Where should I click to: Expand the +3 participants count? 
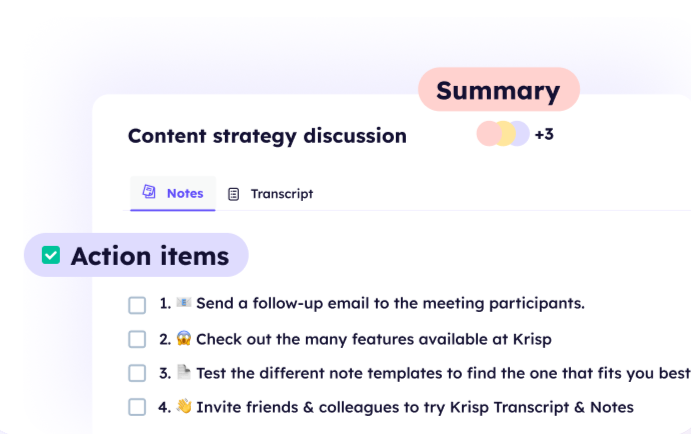[x=544, y=134]
